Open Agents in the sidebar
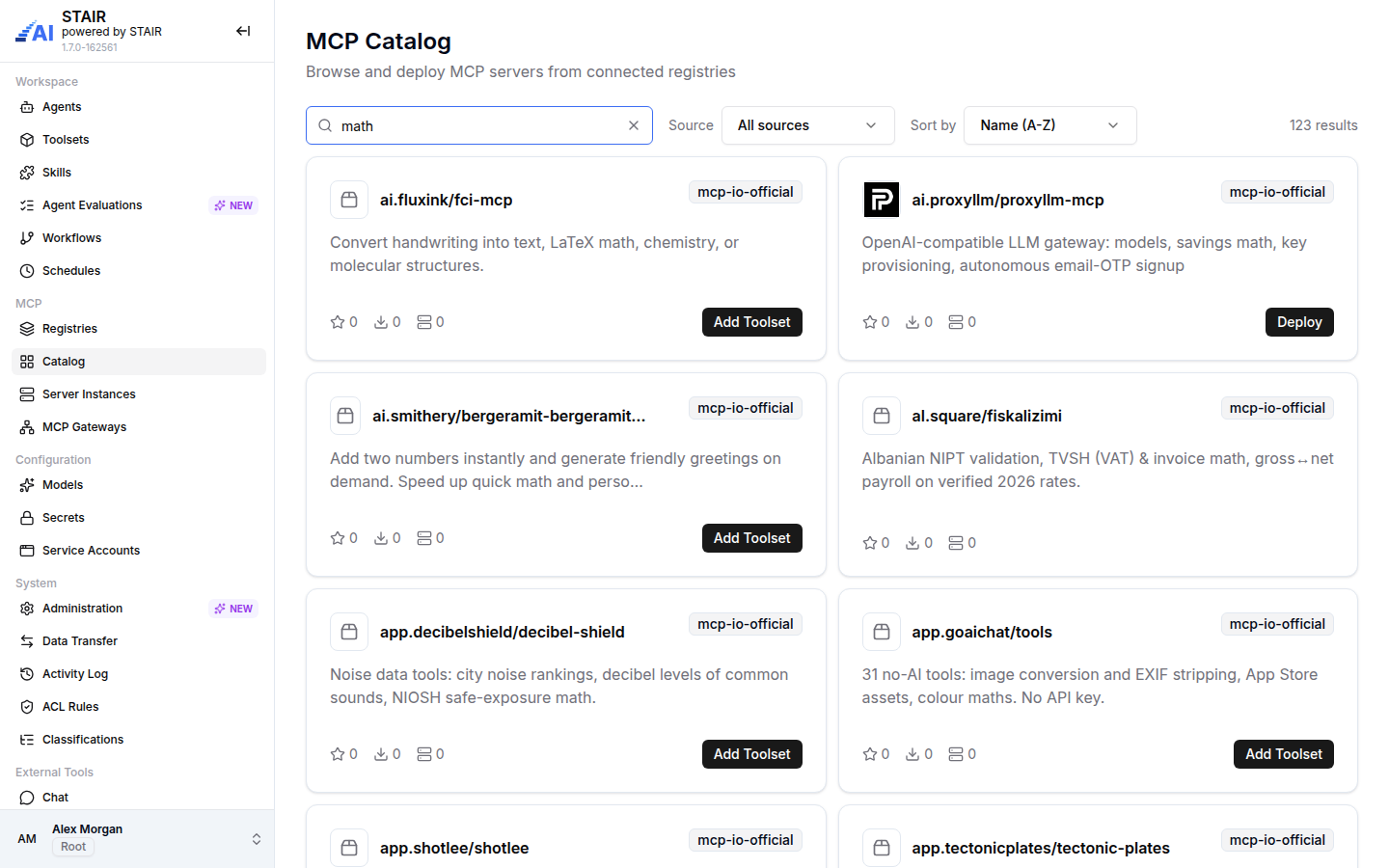1389x868 pixels. point(139,107)
